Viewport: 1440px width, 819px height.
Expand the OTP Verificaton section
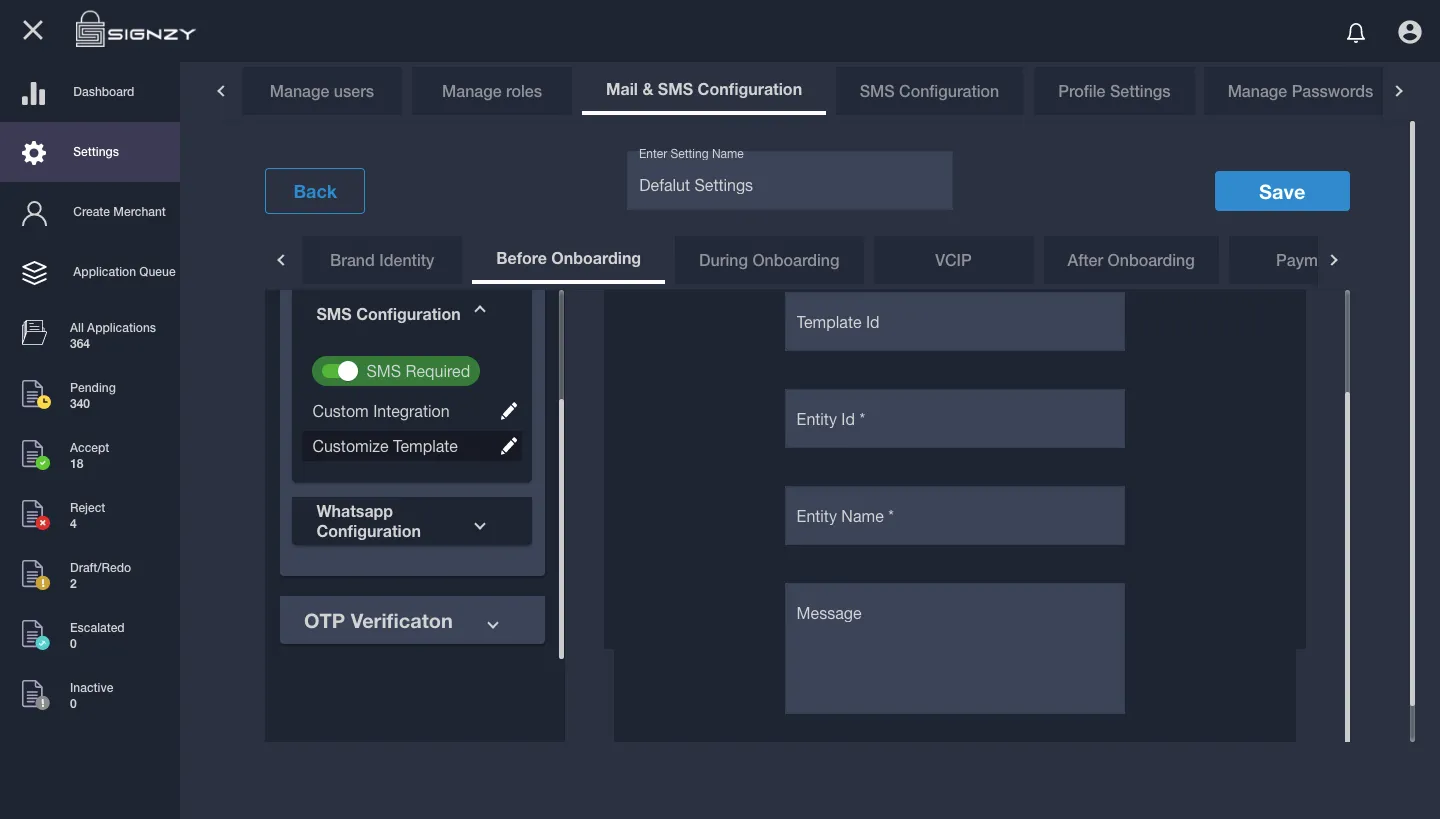tap(493, 624)
